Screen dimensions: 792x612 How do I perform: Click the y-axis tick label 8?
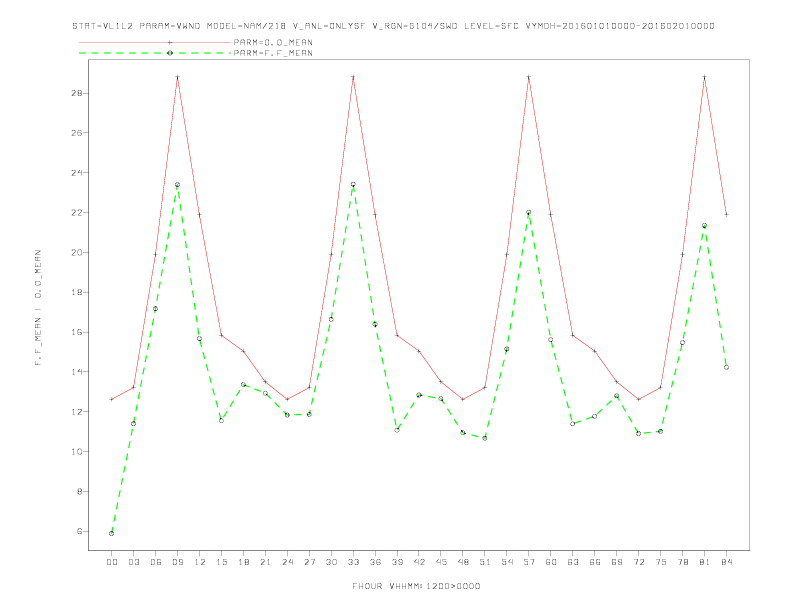pos(80,491)
